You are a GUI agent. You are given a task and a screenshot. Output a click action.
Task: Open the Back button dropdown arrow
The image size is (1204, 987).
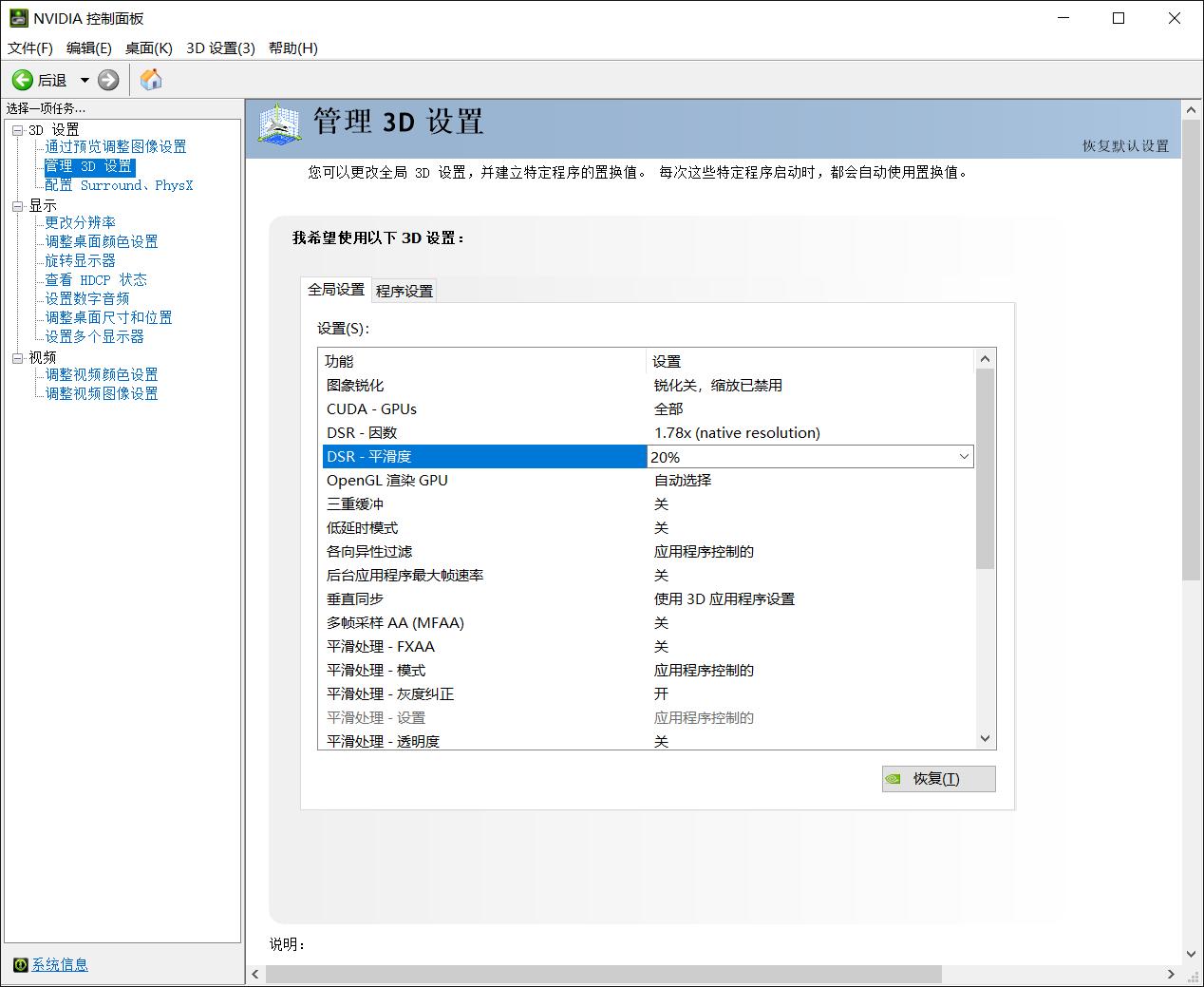point(84,80)
